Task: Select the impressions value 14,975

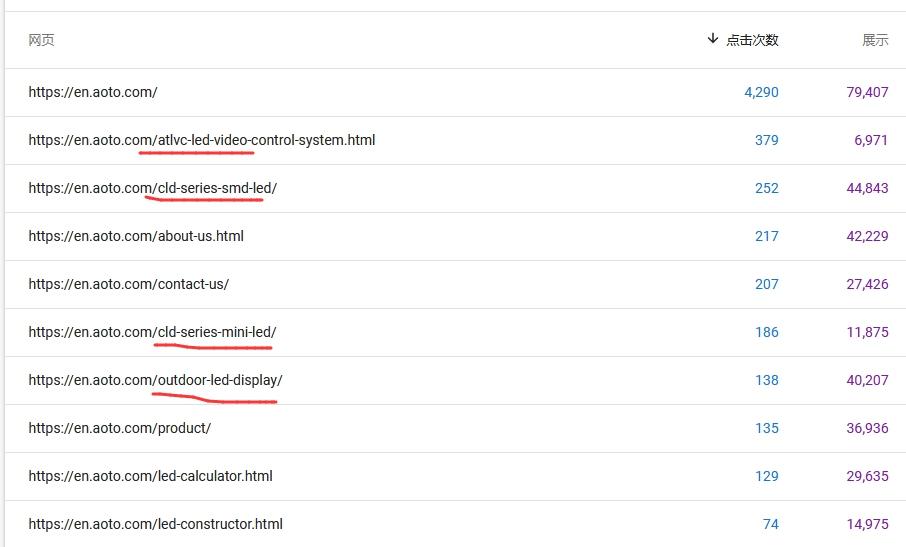Action: 867,524
